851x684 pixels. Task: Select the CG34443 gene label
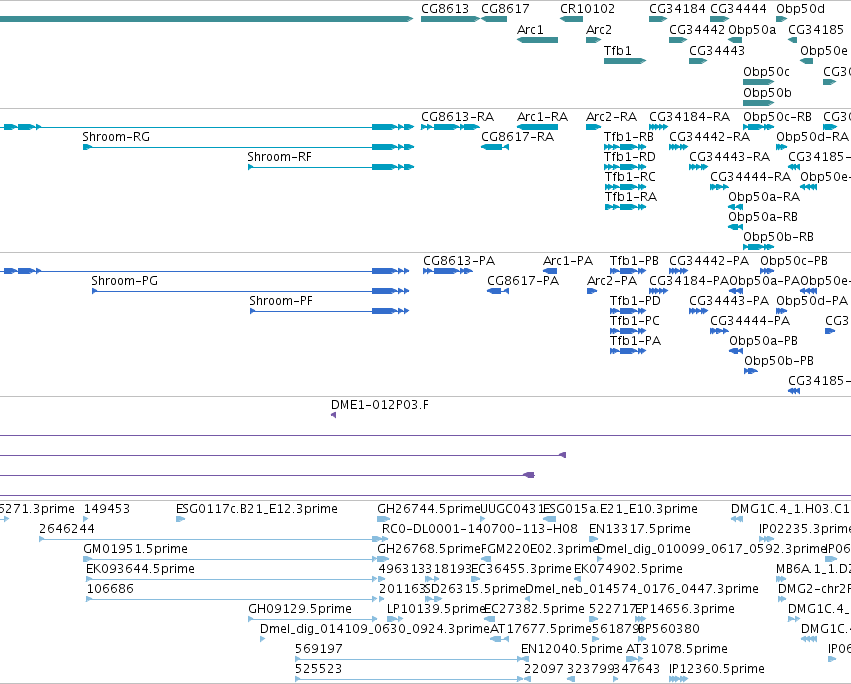pyautogui.click(x=717, y=51)
